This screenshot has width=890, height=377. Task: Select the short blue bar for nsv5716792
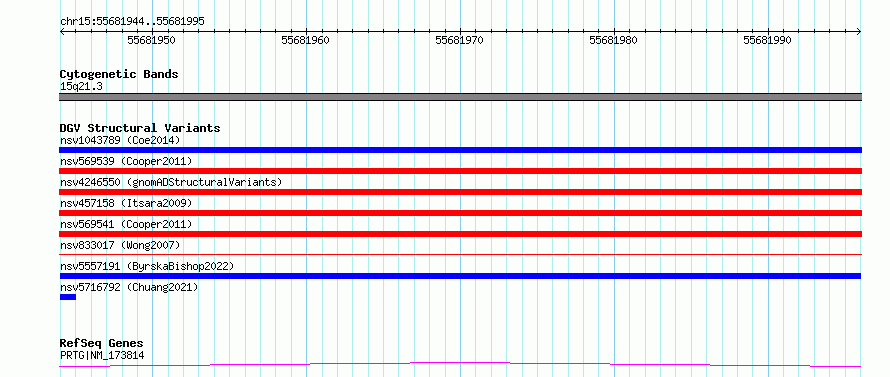click(68, 297)
